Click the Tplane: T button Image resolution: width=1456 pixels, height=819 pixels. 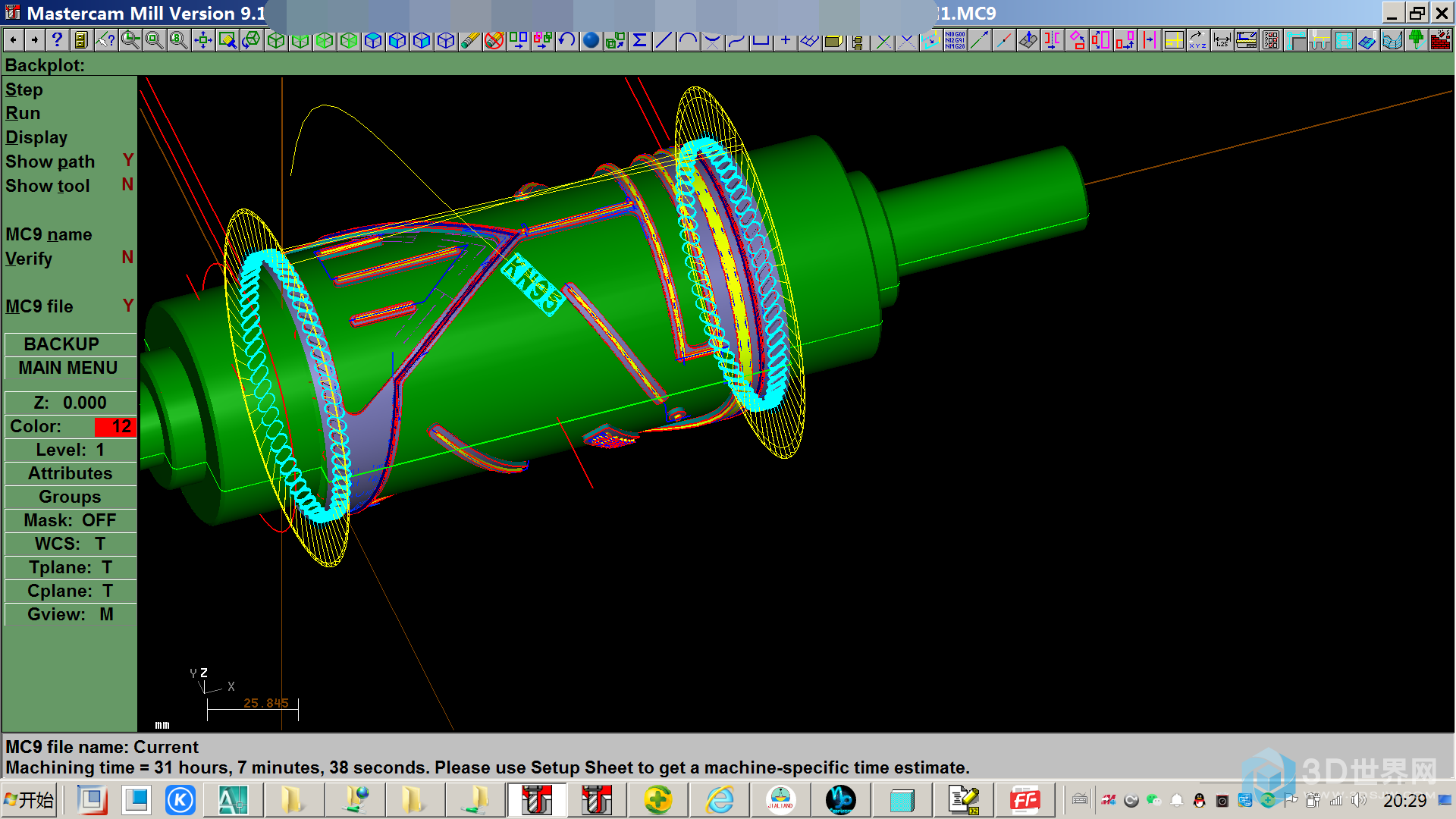coord(70,567)
